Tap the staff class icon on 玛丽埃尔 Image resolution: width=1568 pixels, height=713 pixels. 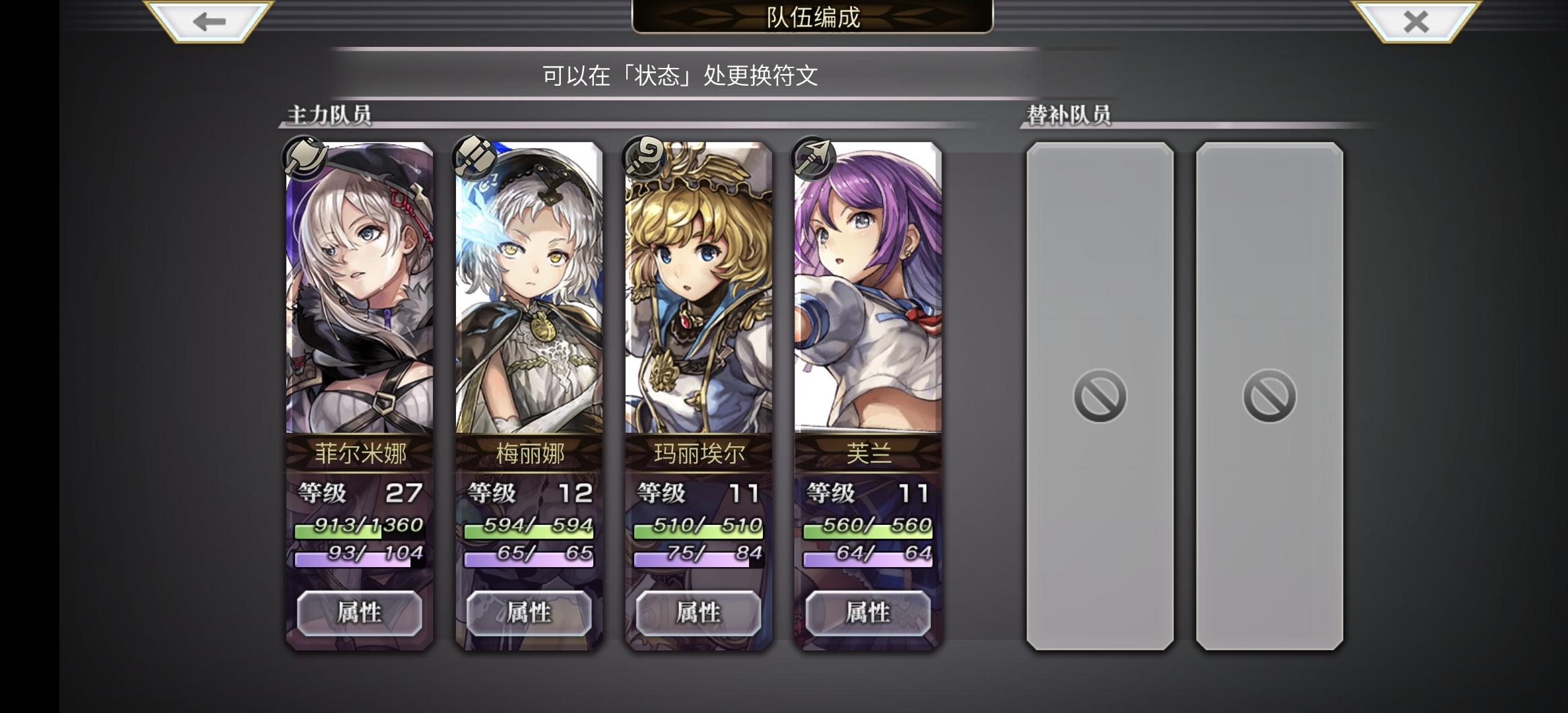tap(644, 157)
